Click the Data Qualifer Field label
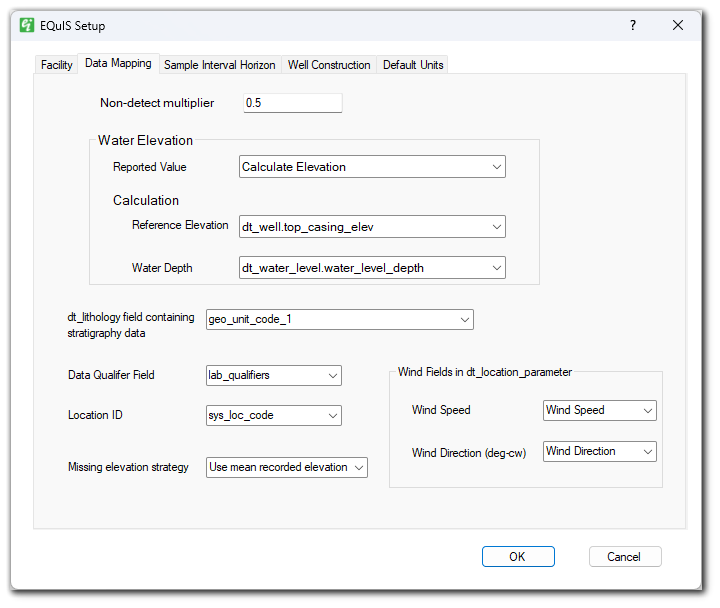The width and height of the screenshot is (720, 608). 111,375
